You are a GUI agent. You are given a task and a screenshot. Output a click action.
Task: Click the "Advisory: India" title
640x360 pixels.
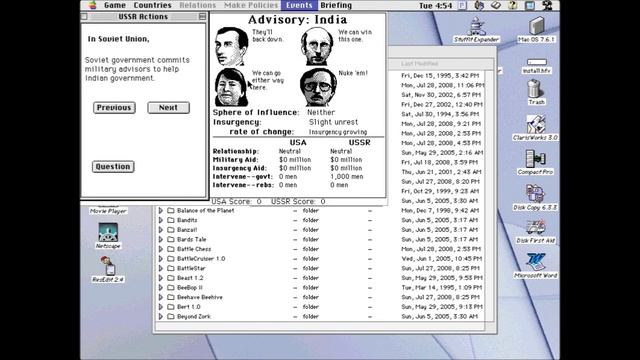coord(298,20)
